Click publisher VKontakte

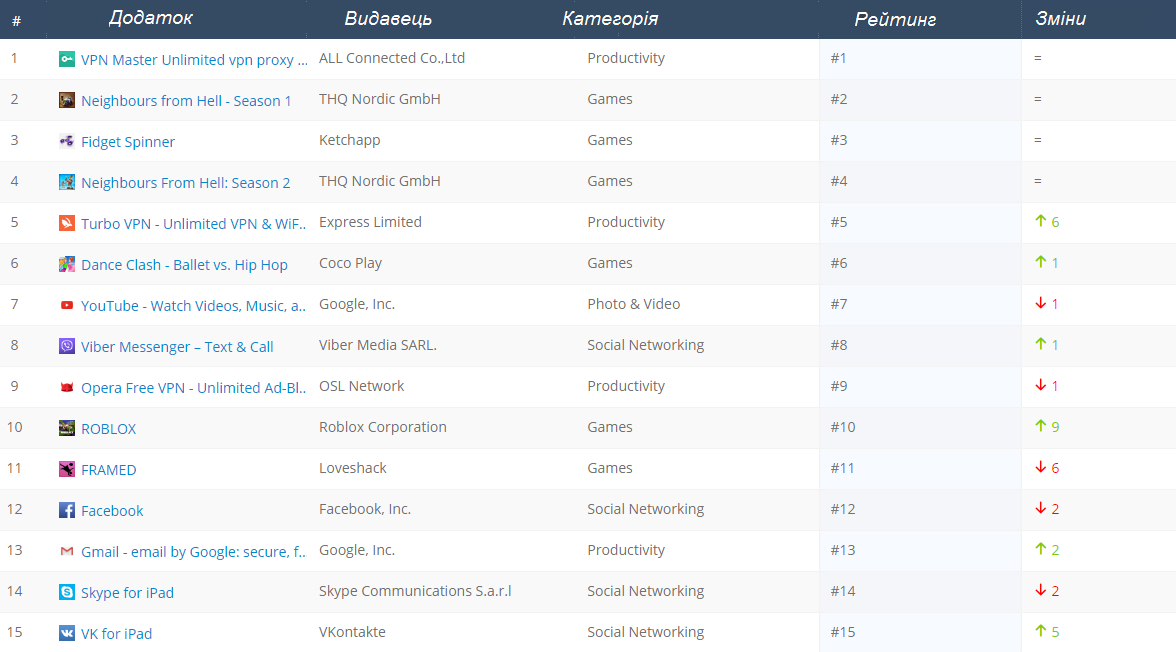tap(352, 632)
